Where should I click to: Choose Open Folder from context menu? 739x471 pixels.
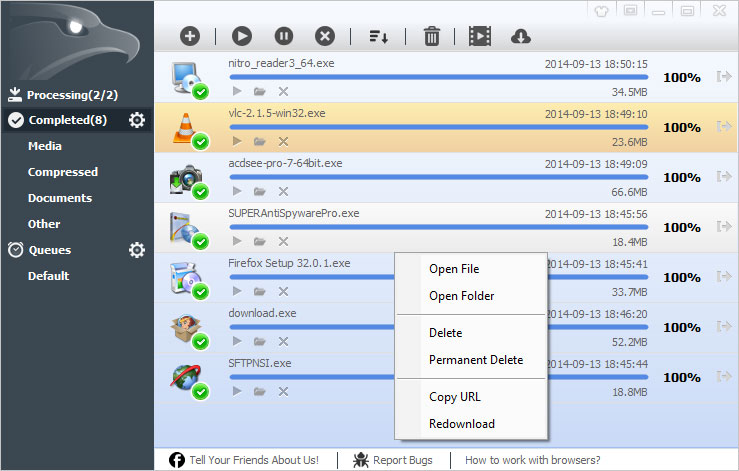pyautogui.click(x=461, y=296)
